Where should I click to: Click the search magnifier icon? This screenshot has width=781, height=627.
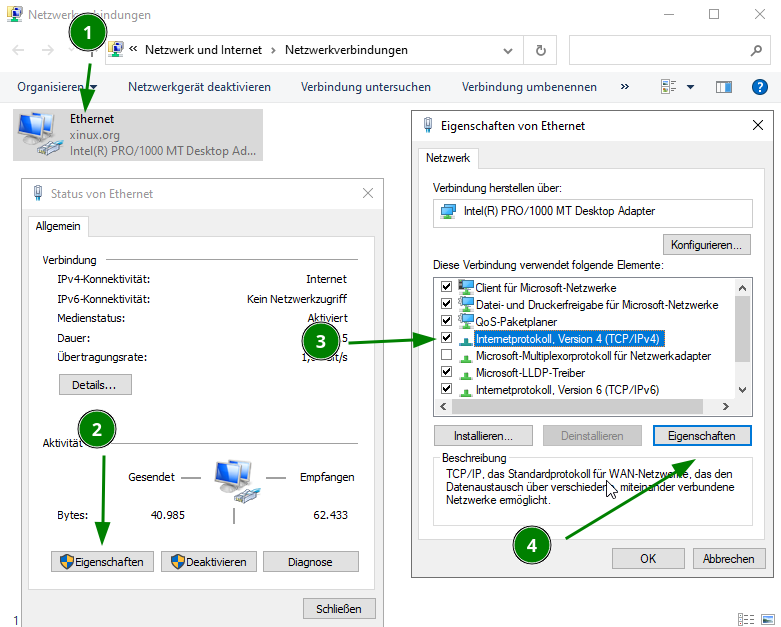point(756,50)
